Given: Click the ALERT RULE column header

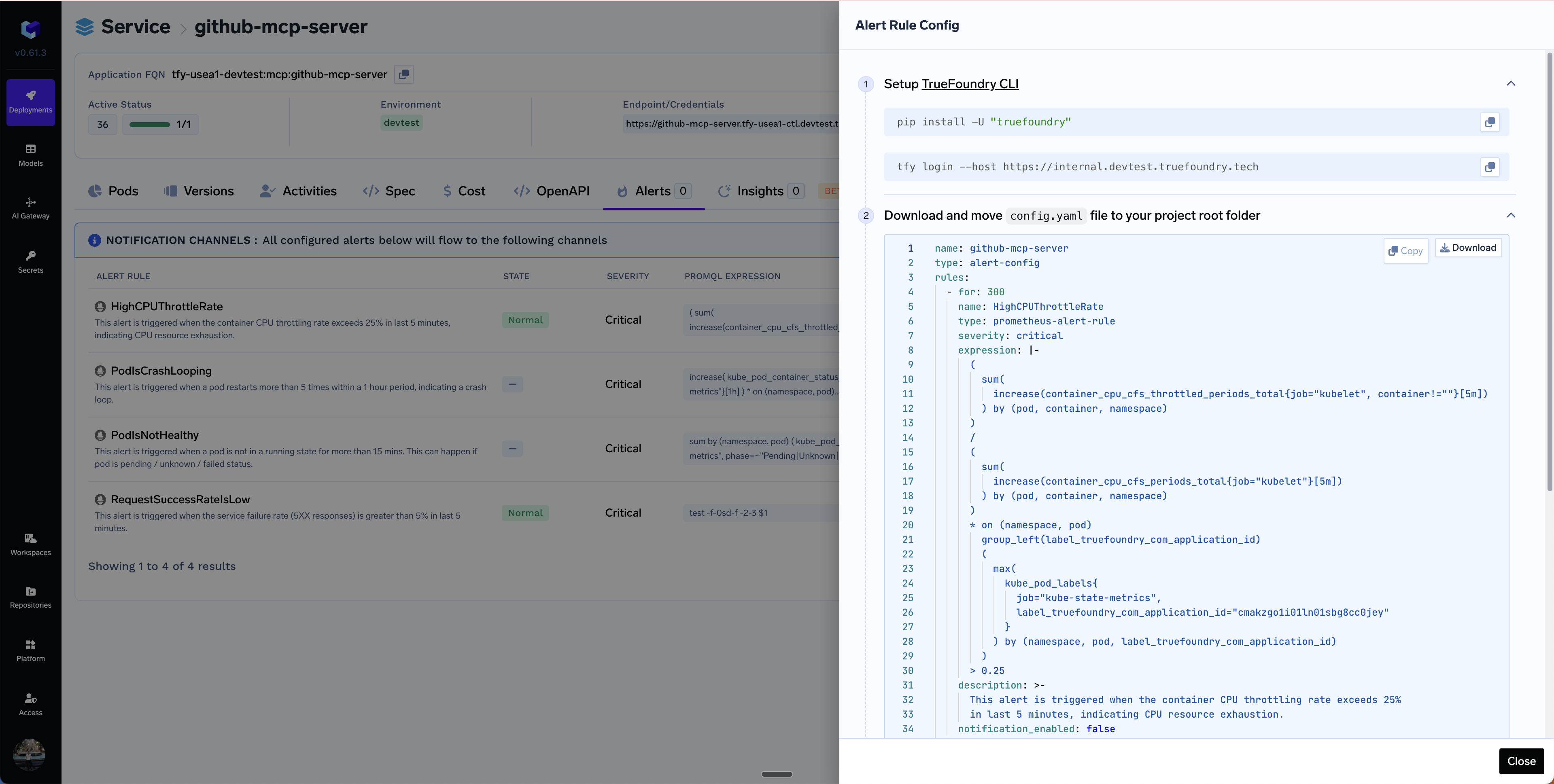Looking at the screenshot, I should 123,276.
